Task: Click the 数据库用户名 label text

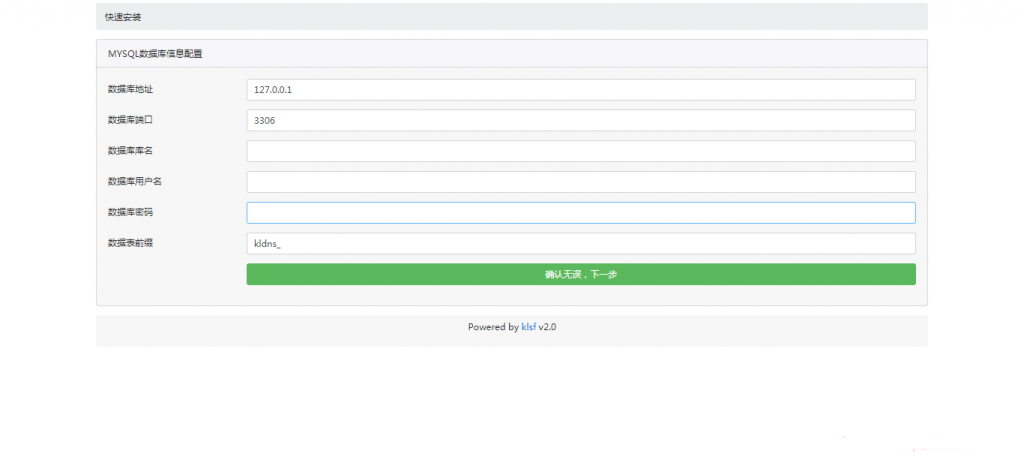Action: tap(134, 182)
